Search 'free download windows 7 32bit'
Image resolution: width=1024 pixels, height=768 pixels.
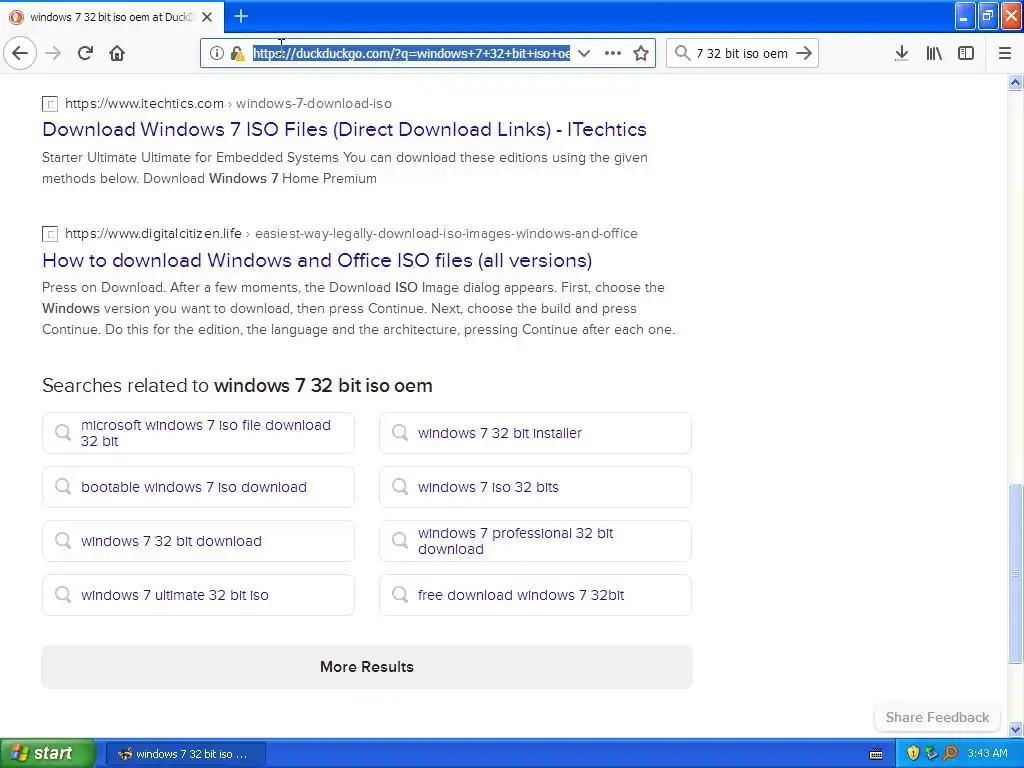click(x=535, y=595)
